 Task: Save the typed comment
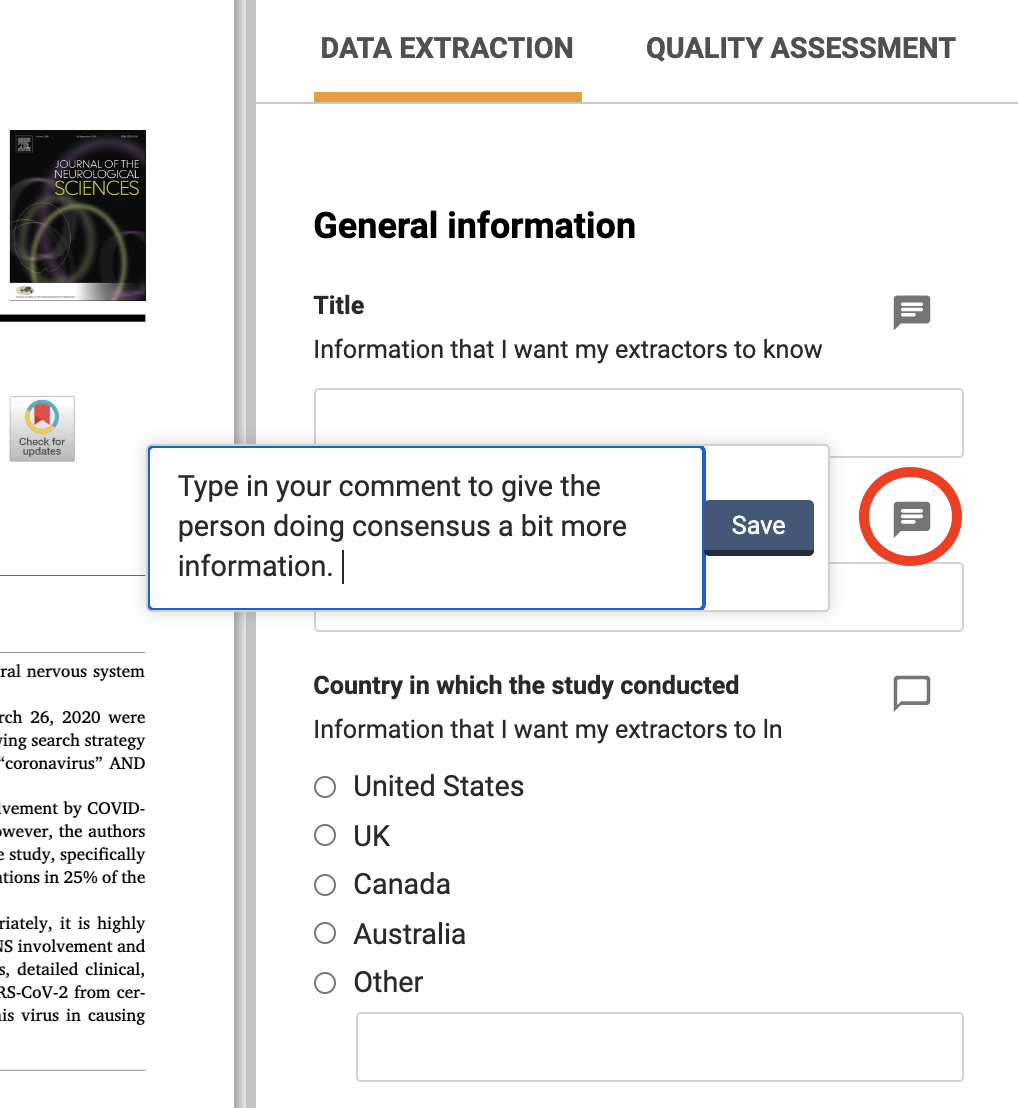pos(758,526)
